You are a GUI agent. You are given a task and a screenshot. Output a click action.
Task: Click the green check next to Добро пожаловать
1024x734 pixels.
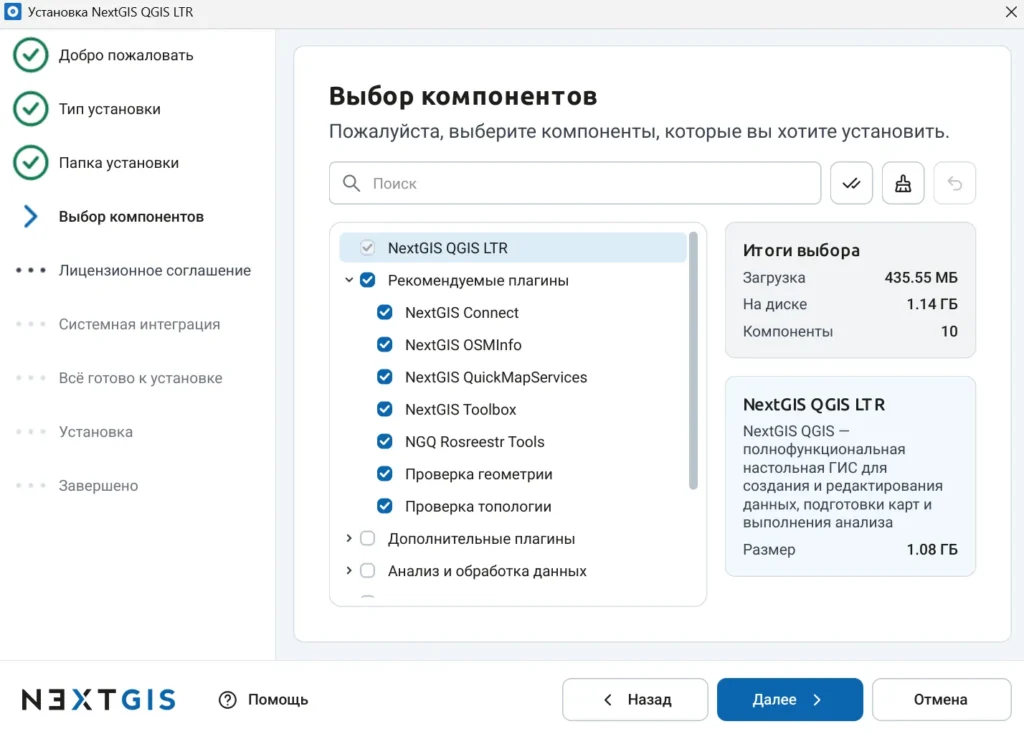pos(30,55)
